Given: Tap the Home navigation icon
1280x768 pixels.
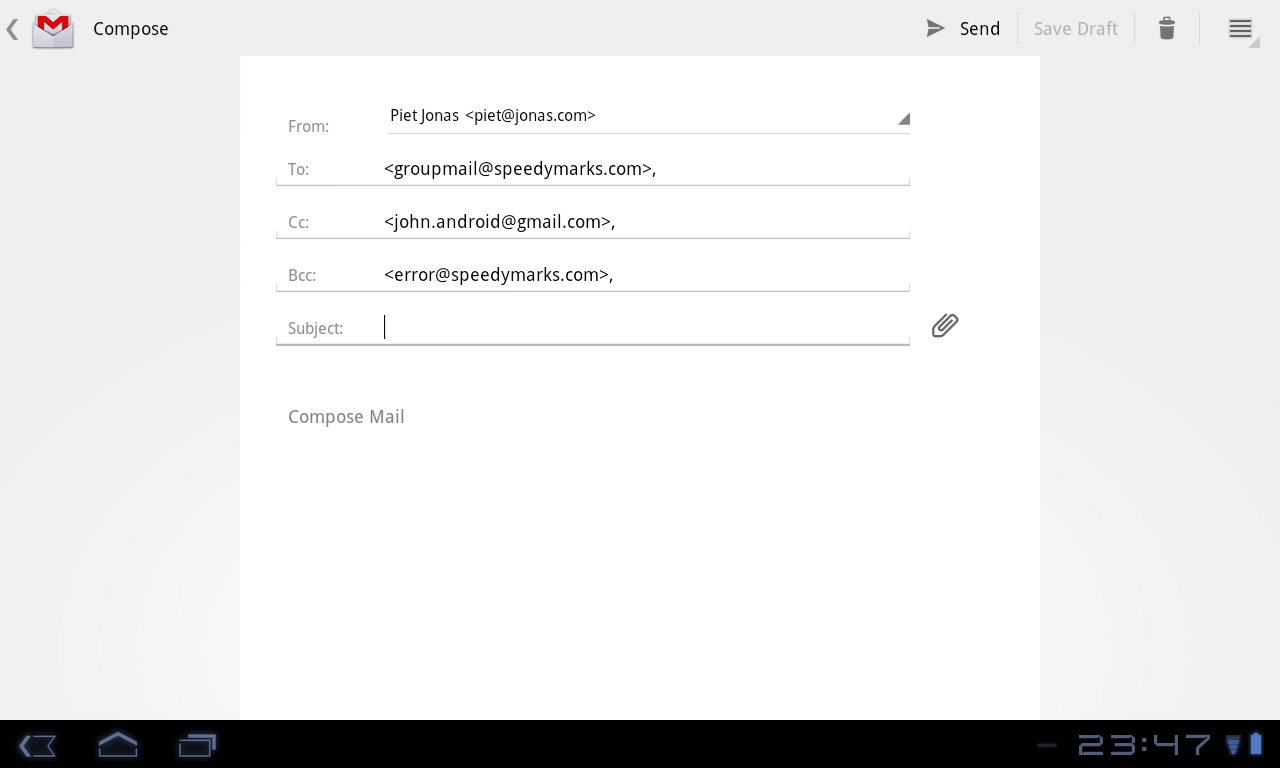Looking at the screenshot, I should 117,745.
